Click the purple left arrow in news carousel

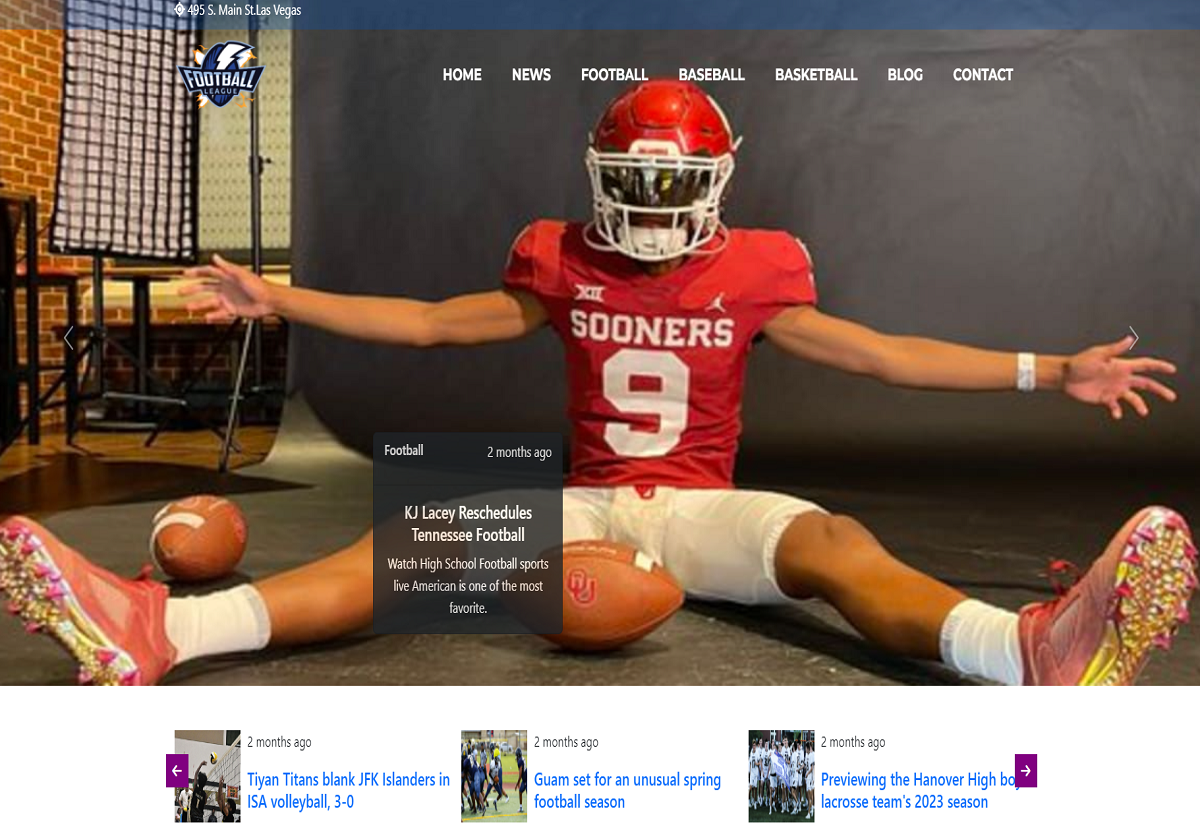click(177, 770)
